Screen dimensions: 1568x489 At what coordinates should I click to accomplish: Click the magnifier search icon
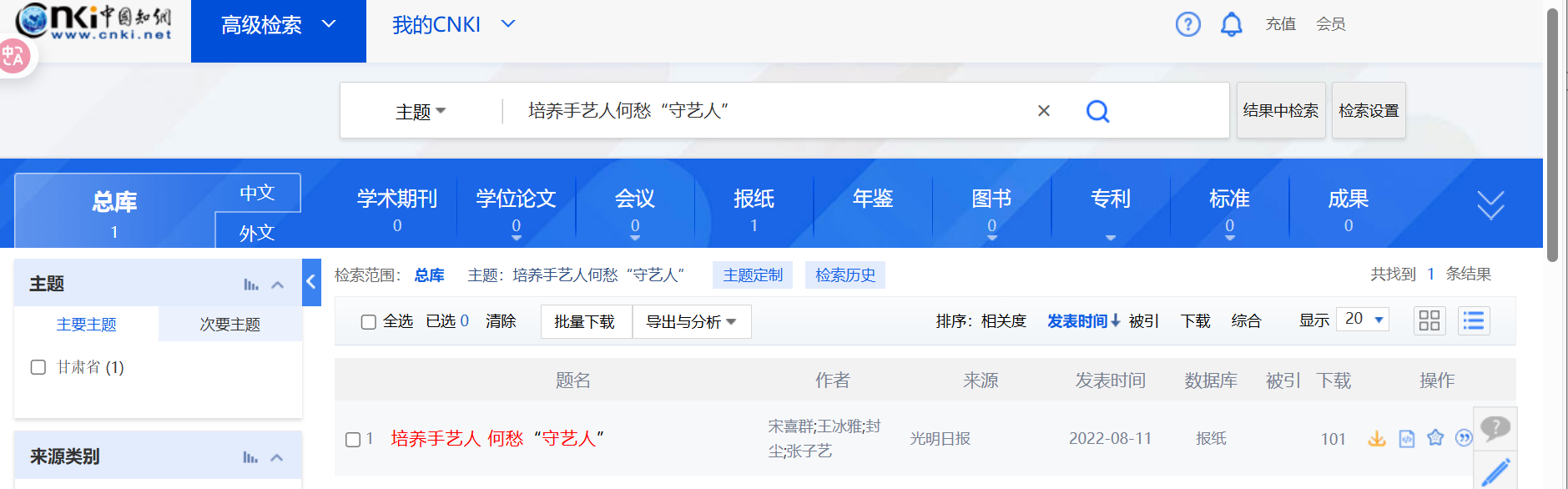point(1097,111)
